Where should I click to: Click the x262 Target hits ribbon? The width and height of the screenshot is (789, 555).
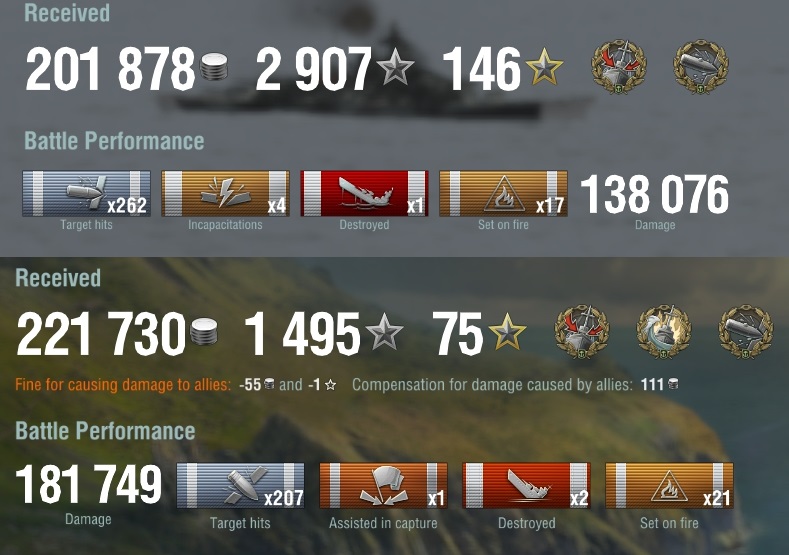pyautogui.click(x=86, y=194)
